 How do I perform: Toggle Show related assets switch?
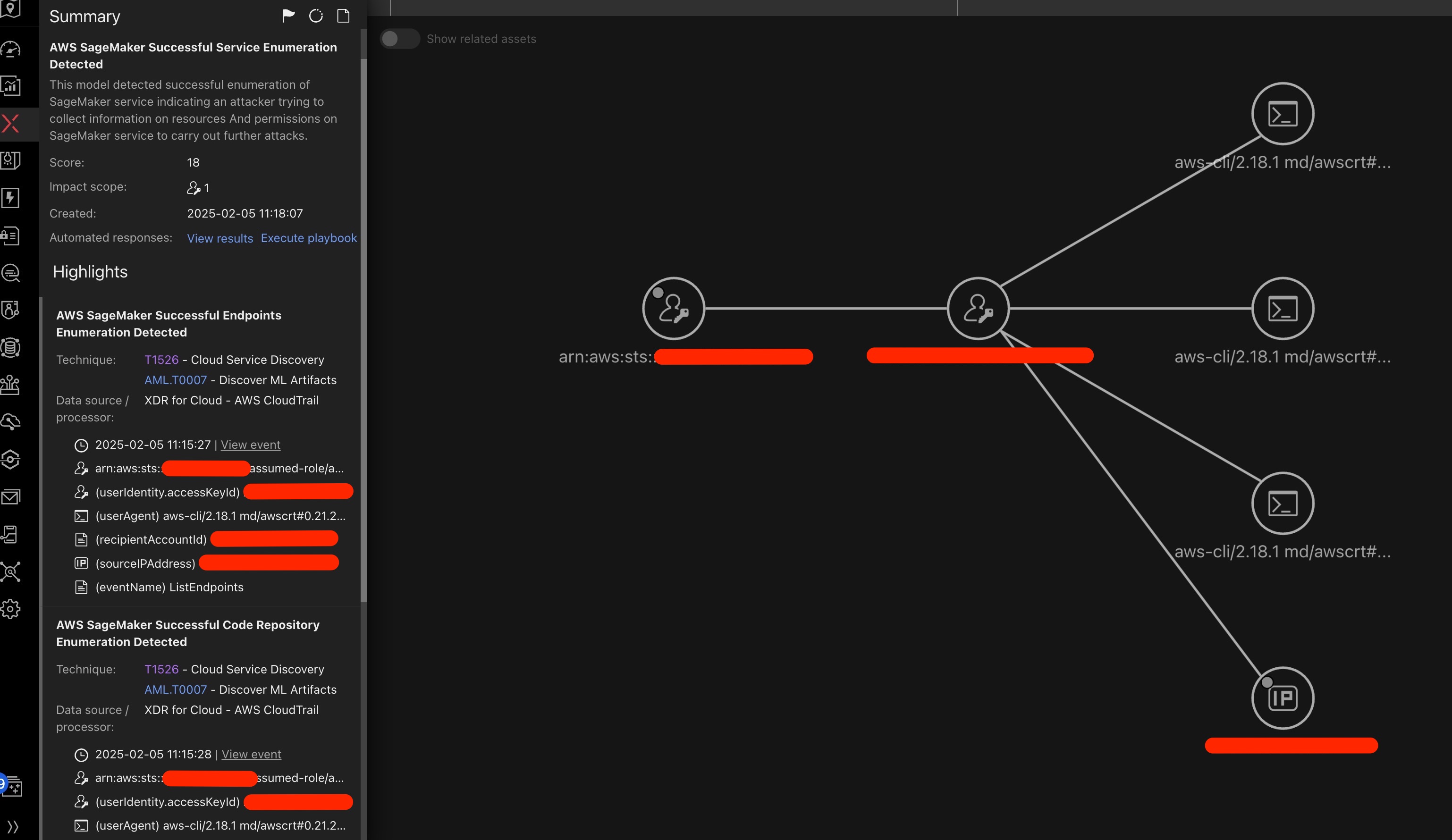pos(399,39)
